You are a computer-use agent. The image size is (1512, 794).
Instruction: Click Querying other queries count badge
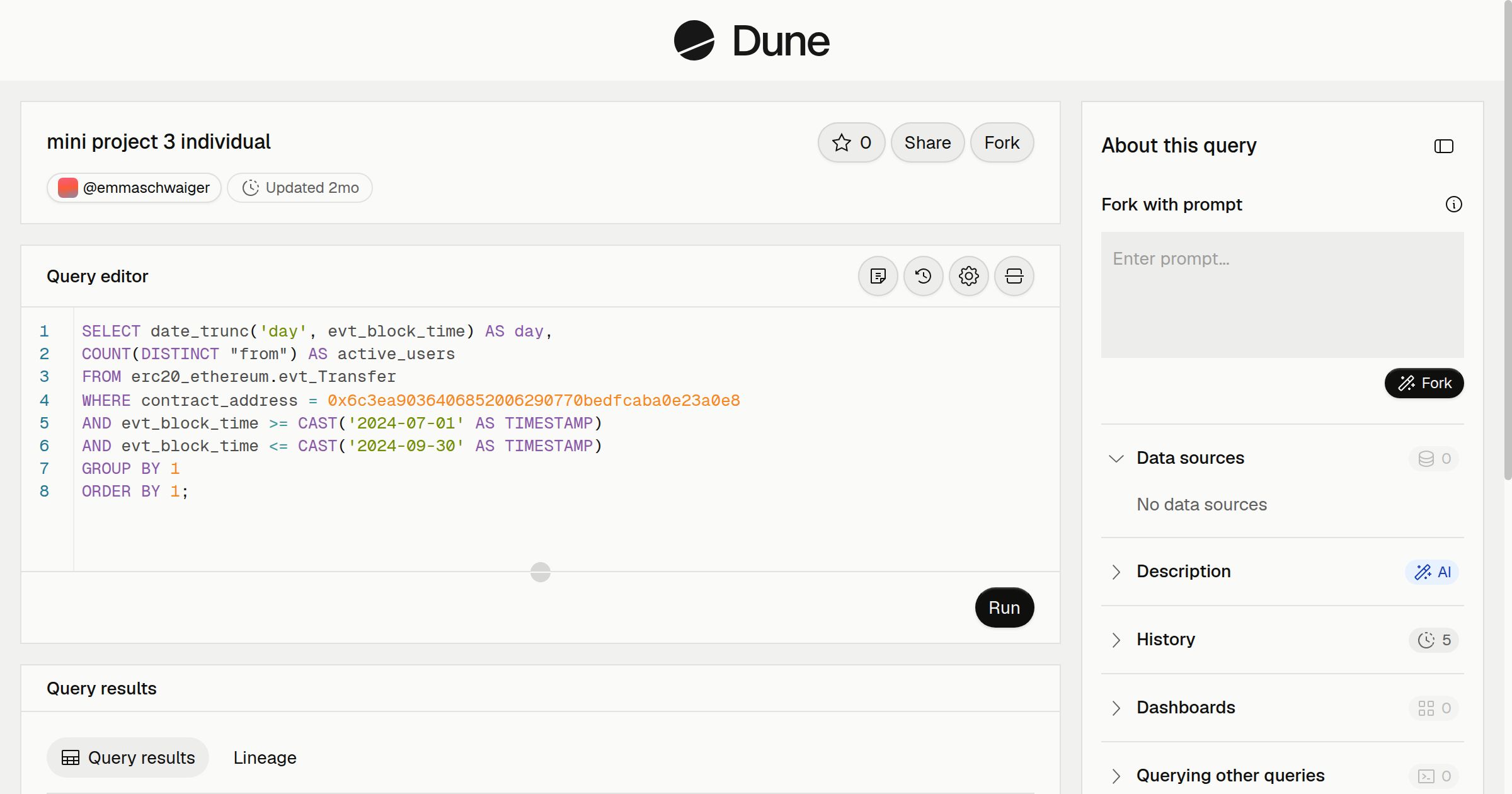pyautogui.click(x=1434, y=776)
